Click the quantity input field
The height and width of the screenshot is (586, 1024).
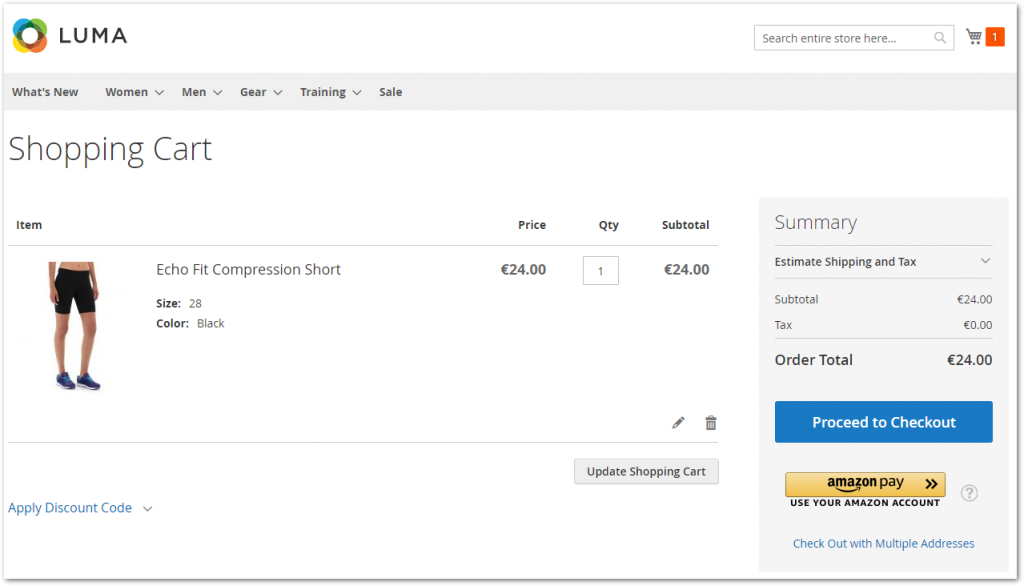tap(600, 270)
